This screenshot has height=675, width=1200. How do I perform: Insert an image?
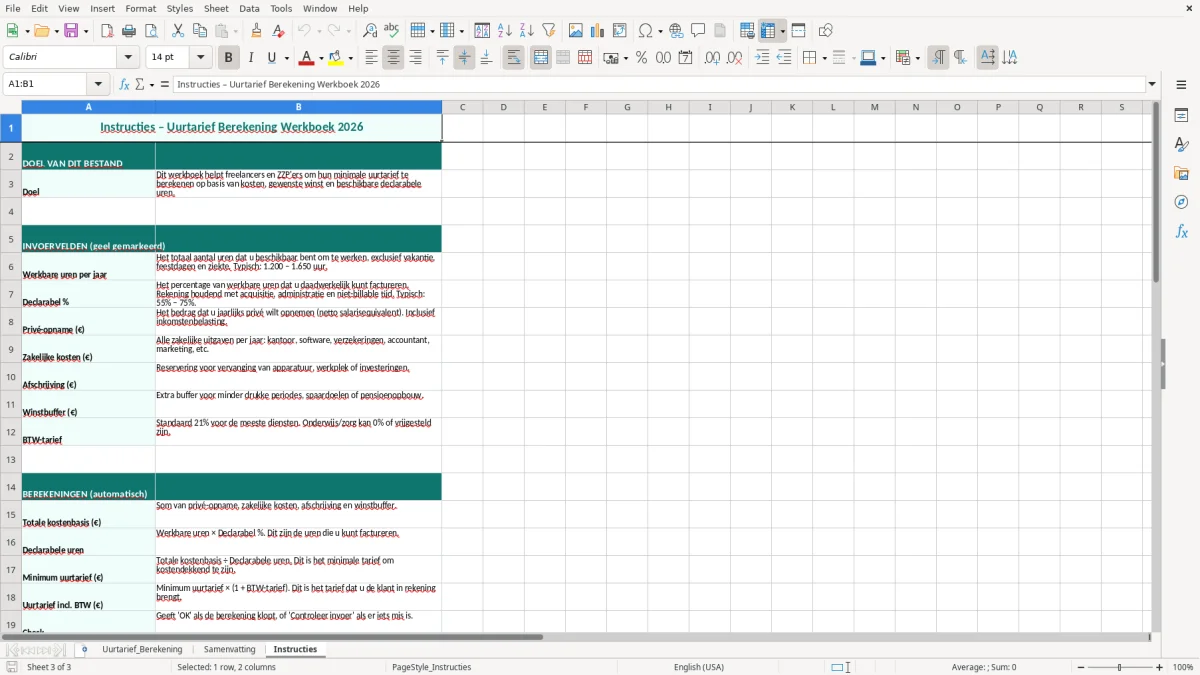(x=576, y=31)
